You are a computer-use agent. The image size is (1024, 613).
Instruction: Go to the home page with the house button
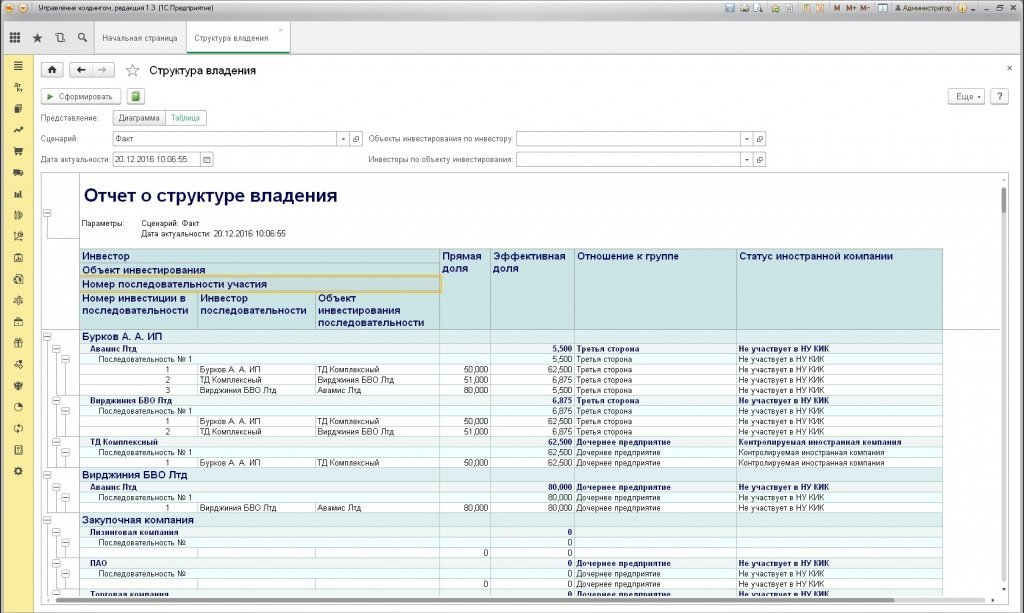(x=52, y=70)
